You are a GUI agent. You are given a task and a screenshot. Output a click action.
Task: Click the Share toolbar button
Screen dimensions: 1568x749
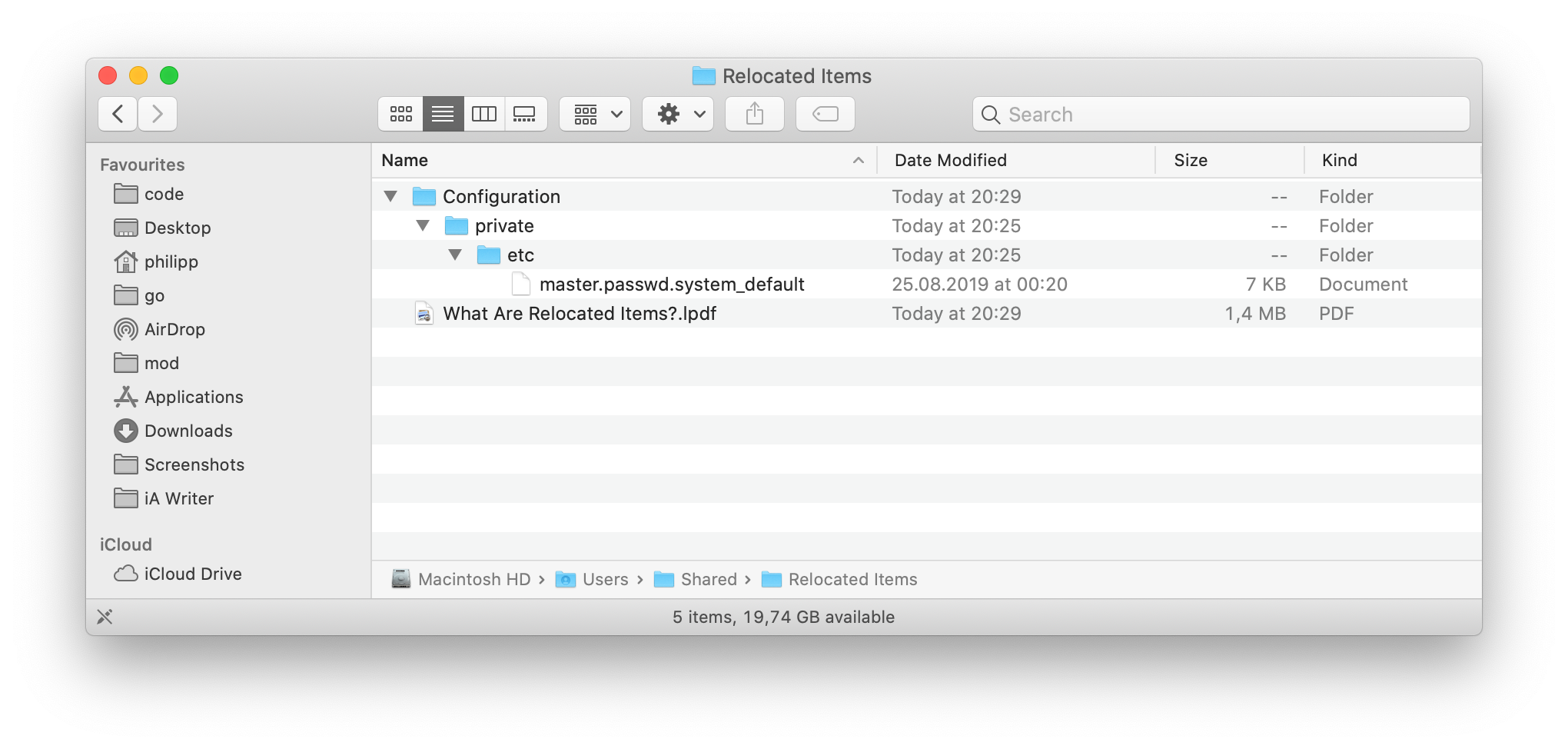tap(754, 114)
